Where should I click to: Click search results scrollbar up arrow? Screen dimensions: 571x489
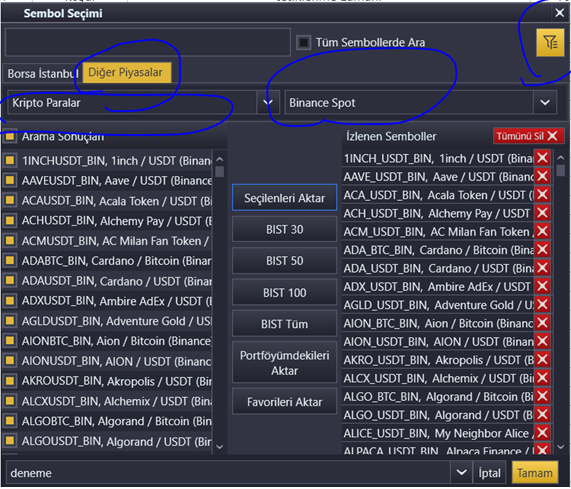pos(219,159)
